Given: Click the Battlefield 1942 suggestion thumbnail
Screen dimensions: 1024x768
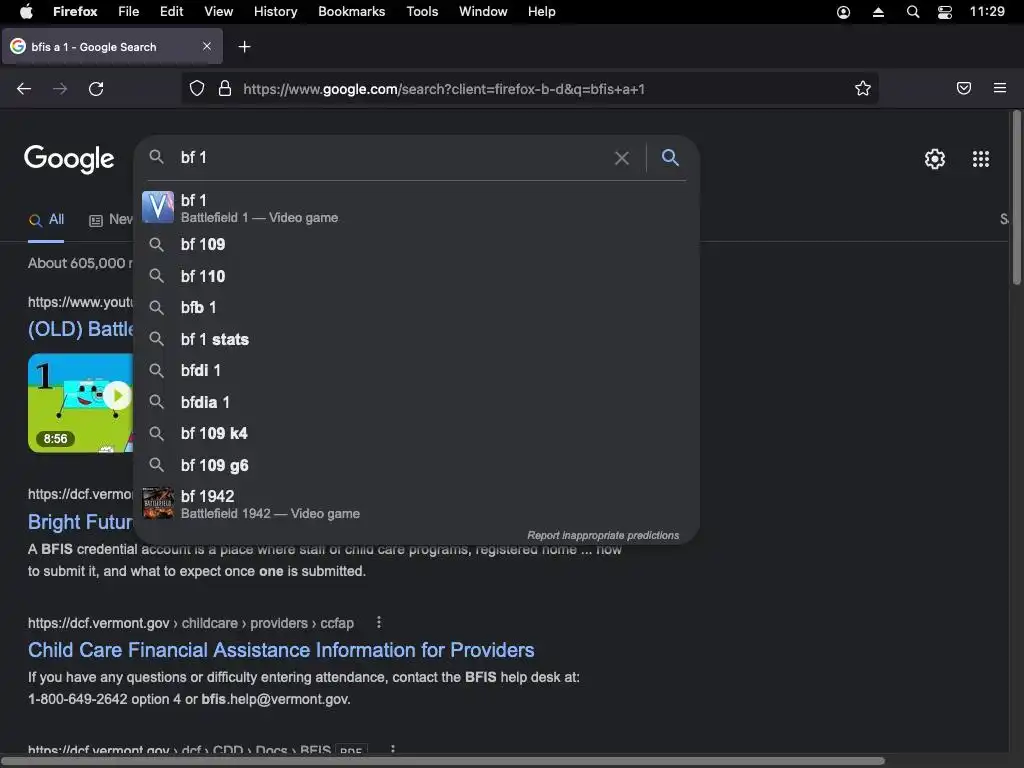Looking at the screenshot, I should tap(158, 504).
